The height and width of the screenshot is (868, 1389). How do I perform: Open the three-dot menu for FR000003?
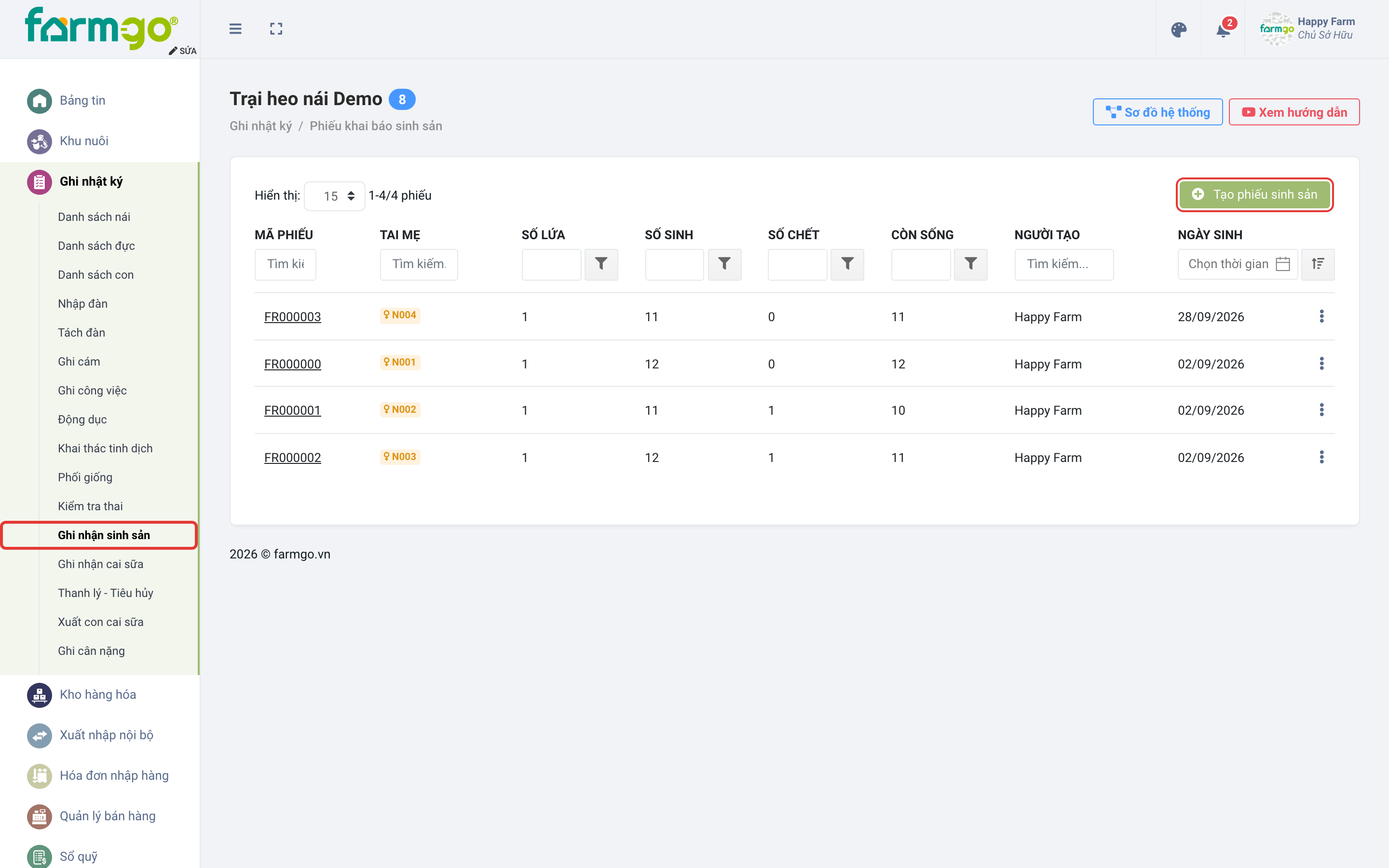pos(1322,316)
